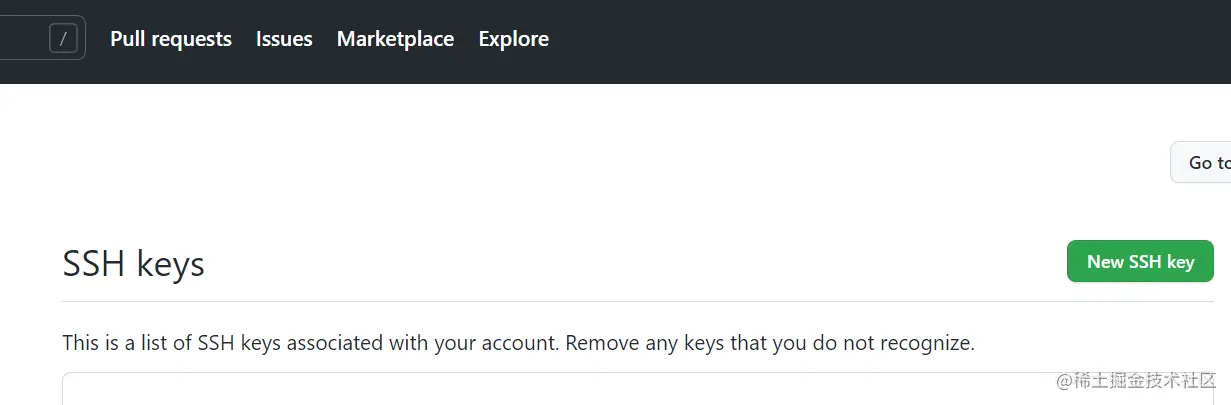Focus the search field left of slash key

(22, 39)
